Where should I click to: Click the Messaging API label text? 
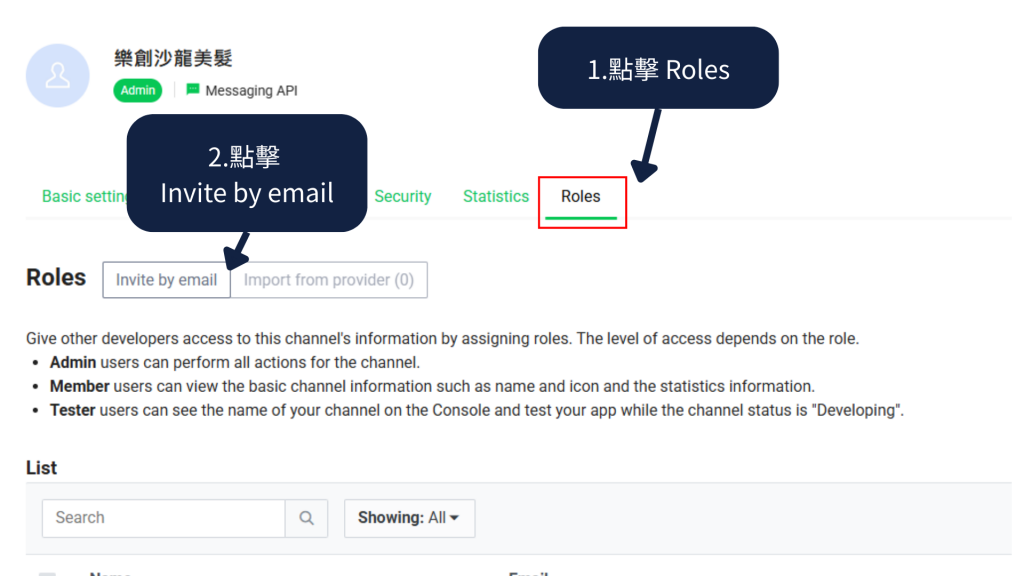click(x=251, y=90)
